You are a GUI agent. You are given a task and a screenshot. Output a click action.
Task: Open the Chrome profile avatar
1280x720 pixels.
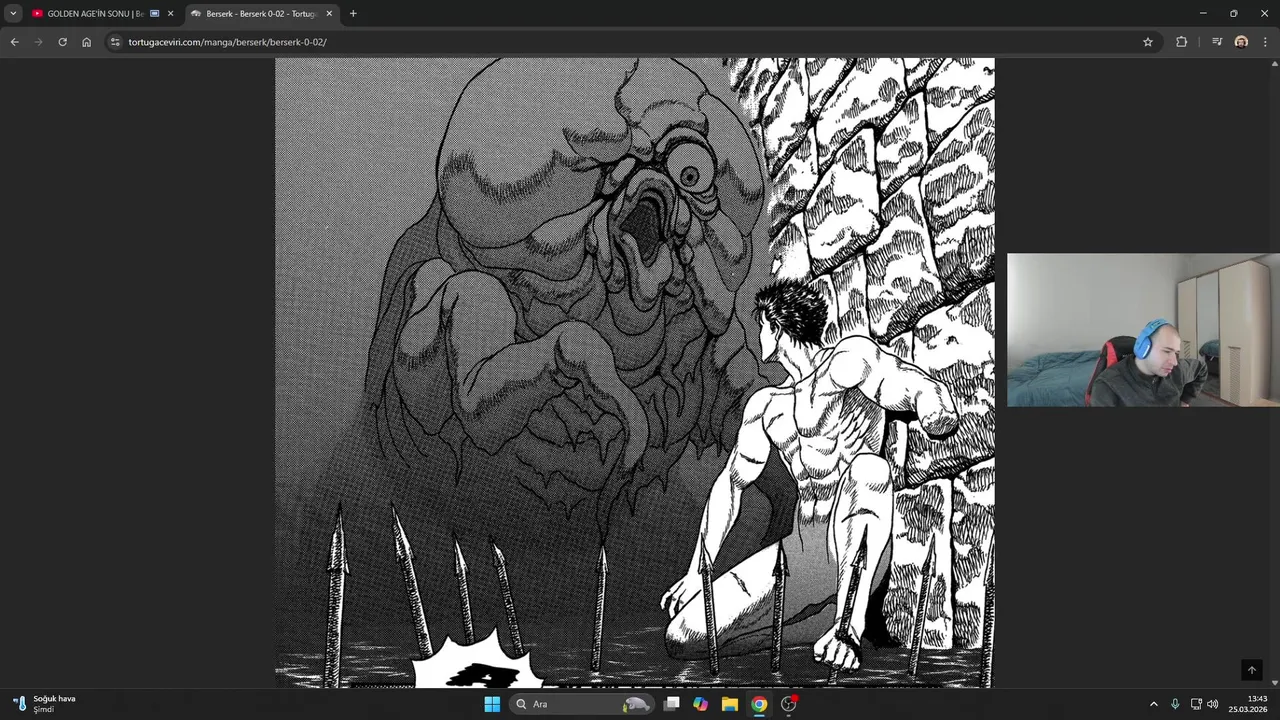(x=1241, y=42)
